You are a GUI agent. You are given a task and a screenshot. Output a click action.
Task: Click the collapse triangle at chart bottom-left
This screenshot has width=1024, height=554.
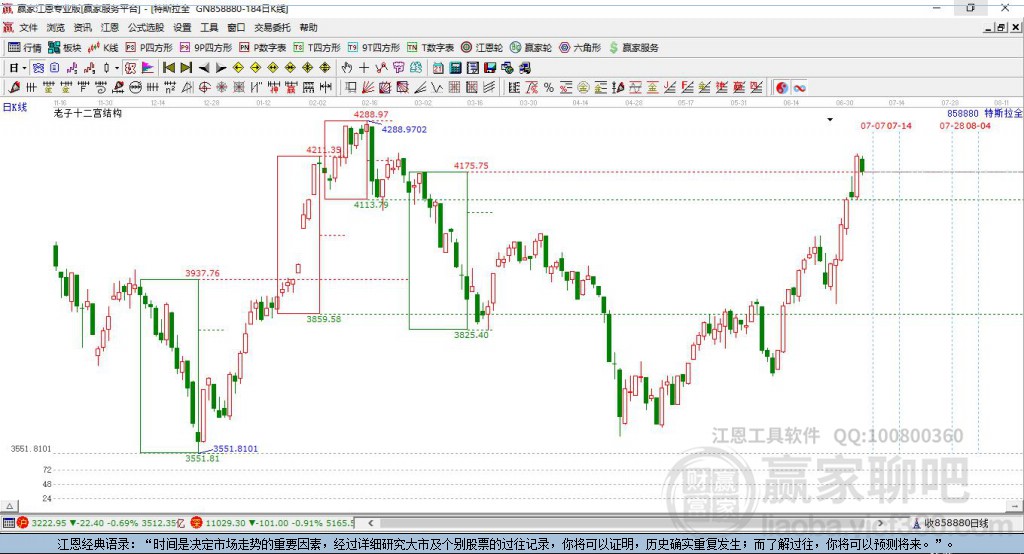pyautogui.click(x=9, y=506)
